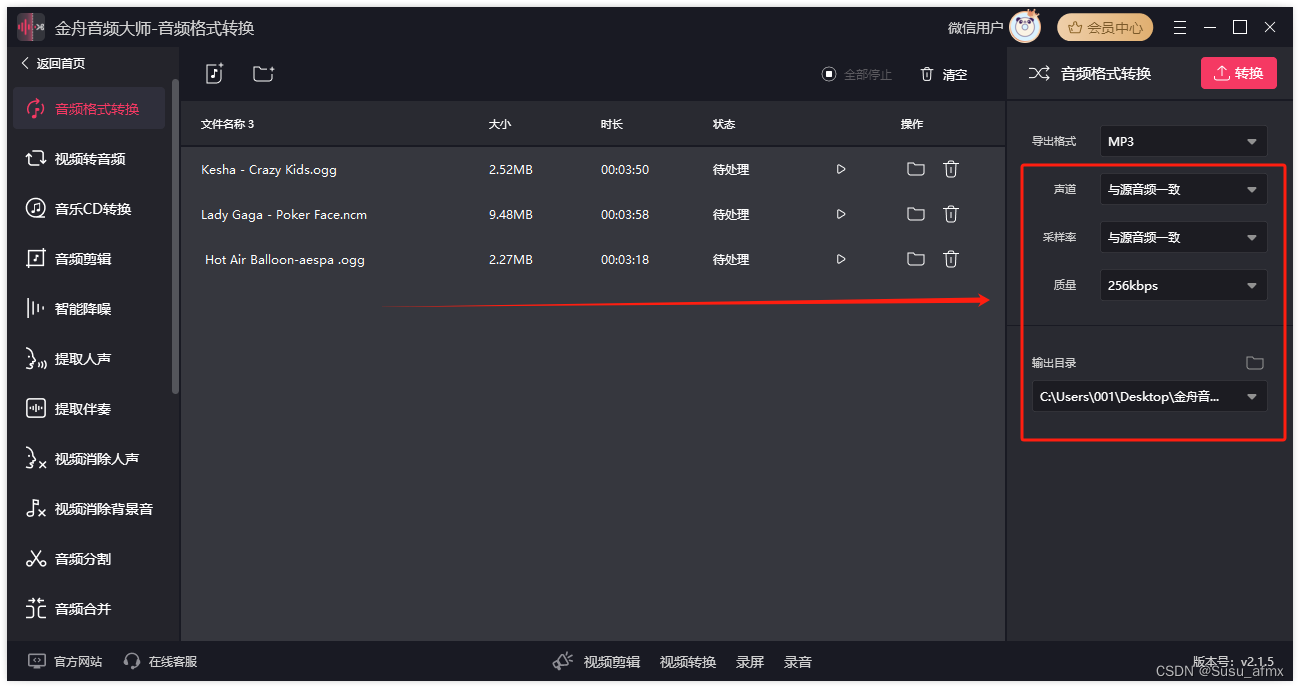Screen dimensions: 1300x688
Task: Select 提取伴奏 in the sidebar
Action: tap(89, 409)
